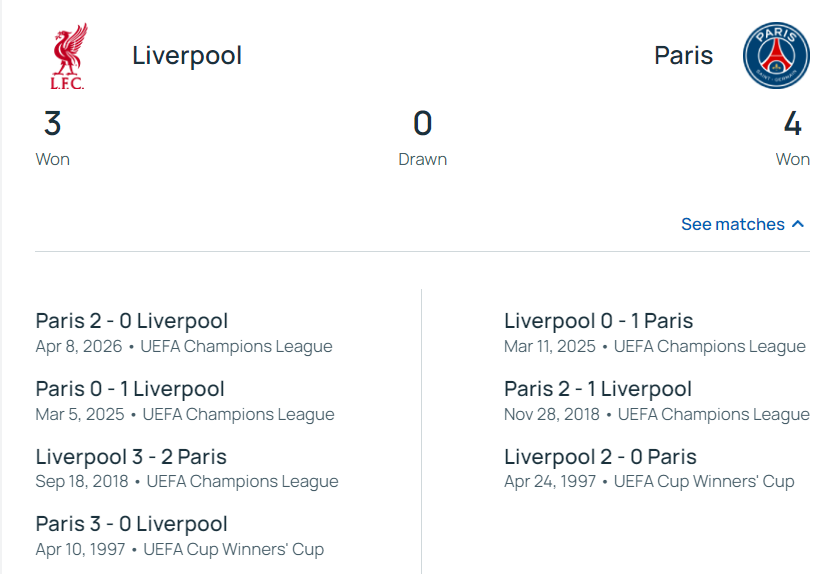Click the Sep 18, 2018 Champions League line
Image resolution: width=836 pixels, height=574 pixels.
(187, 482)
